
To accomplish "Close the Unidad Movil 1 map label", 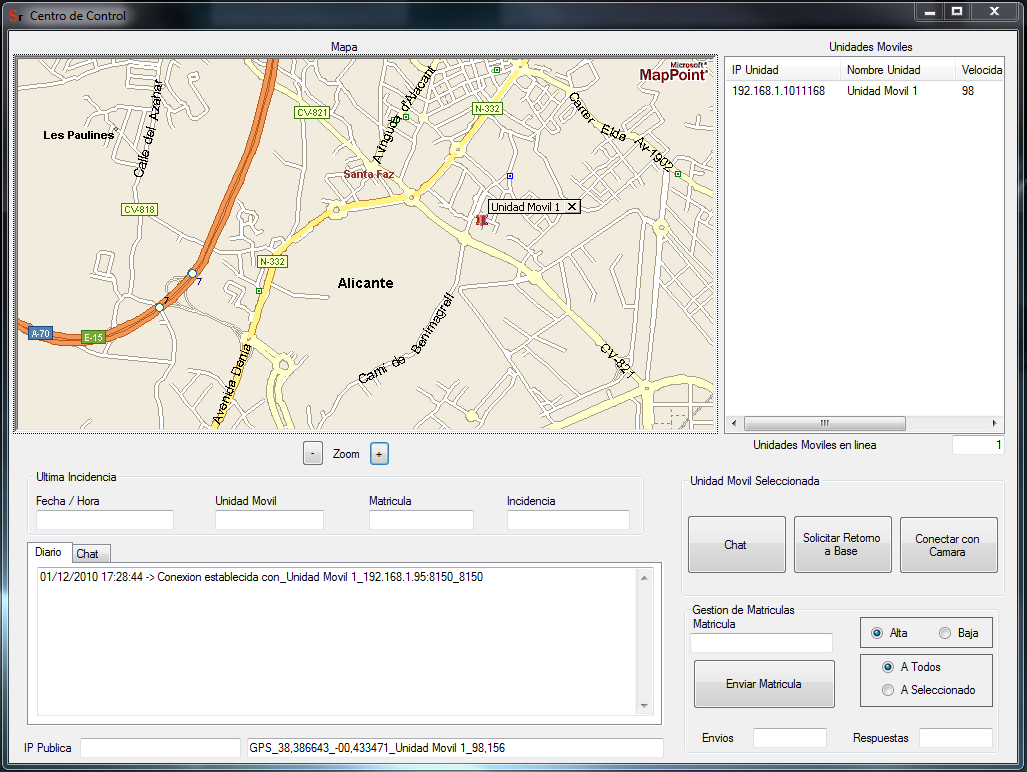I will pos(572,207).
